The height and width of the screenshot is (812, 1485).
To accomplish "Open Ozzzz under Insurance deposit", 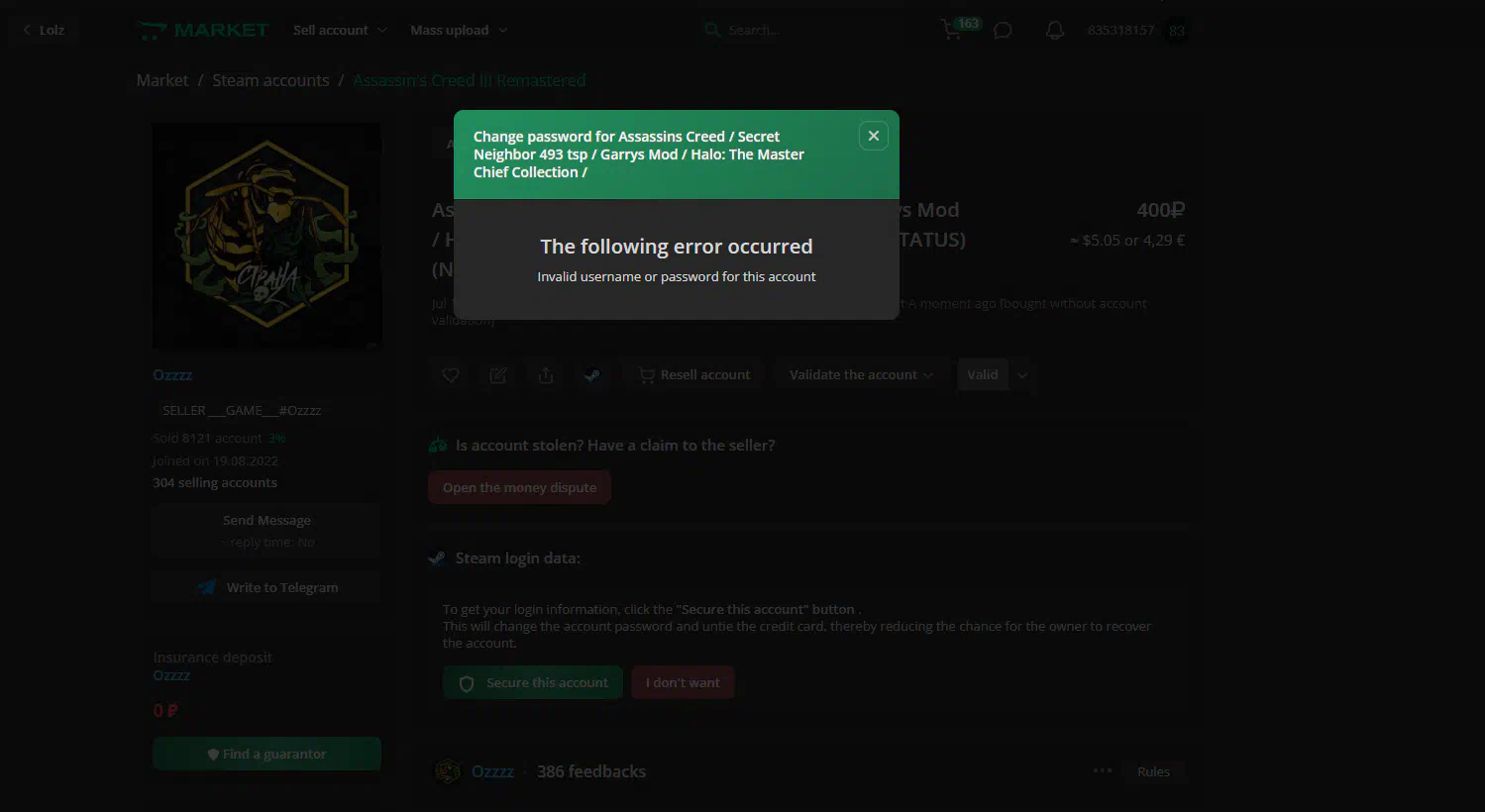I will click(x=171, y=675).
